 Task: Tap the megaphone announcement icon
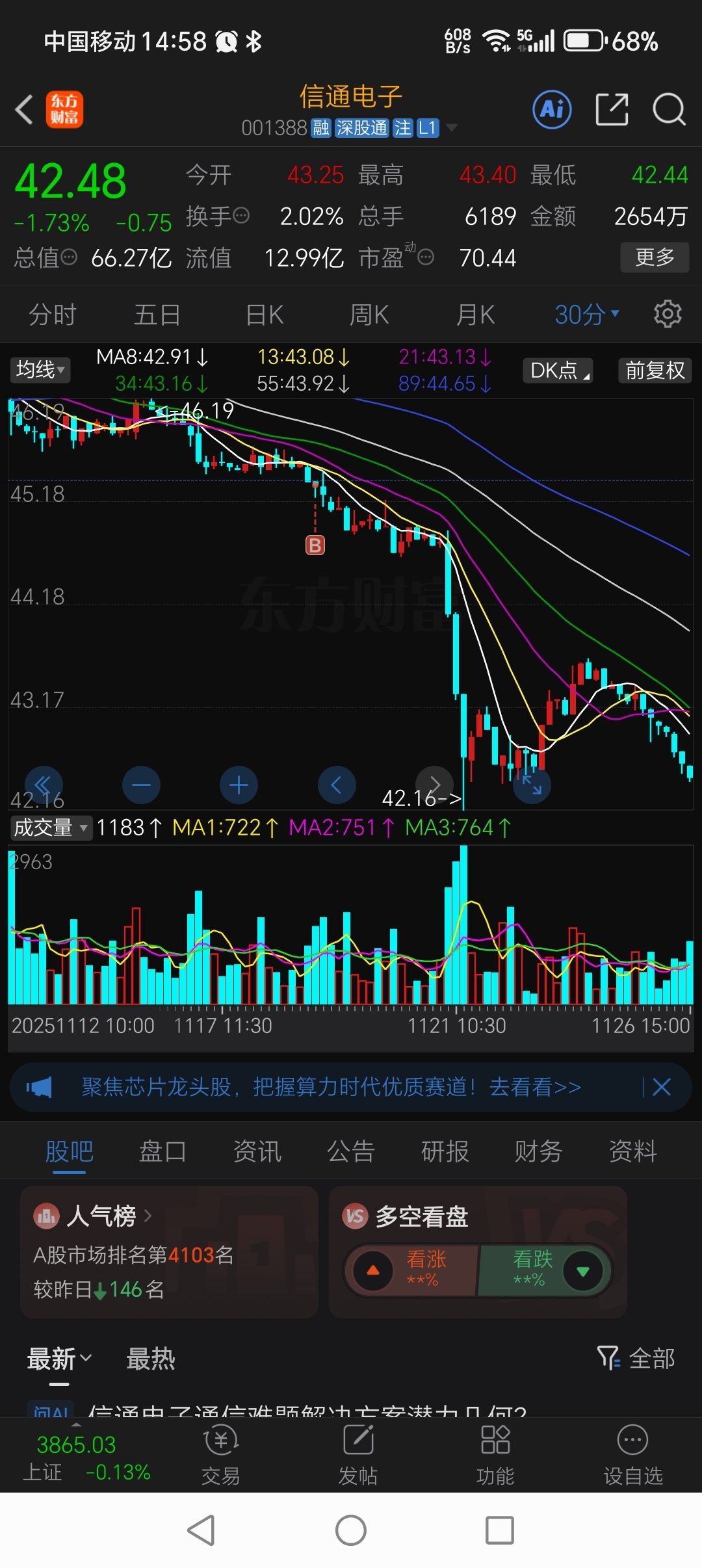tap(39, 1087)
